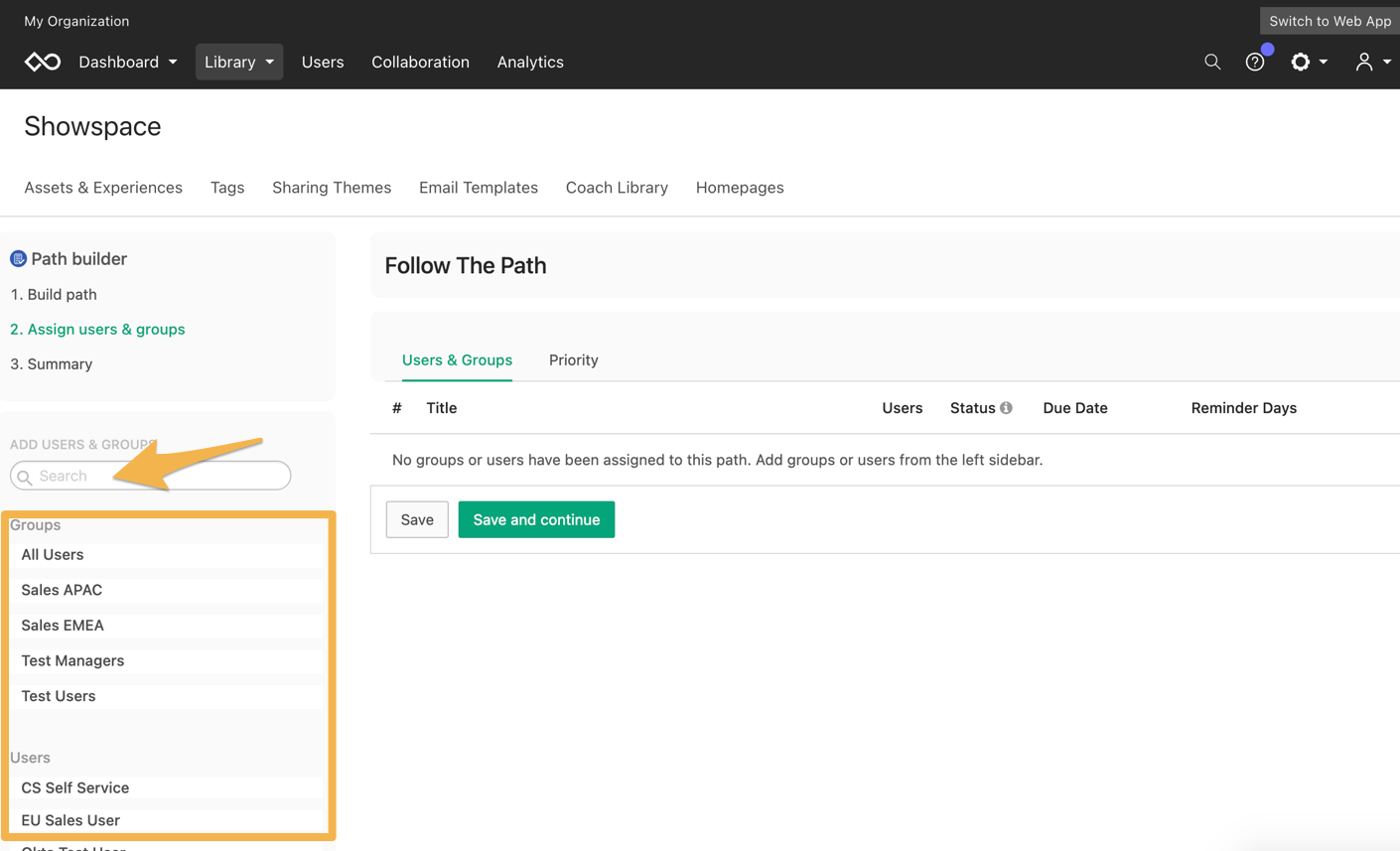This screenshot has height=851, width=1400.
Task: Select the Users & Groups tab
Action: (x=457, y=359)
